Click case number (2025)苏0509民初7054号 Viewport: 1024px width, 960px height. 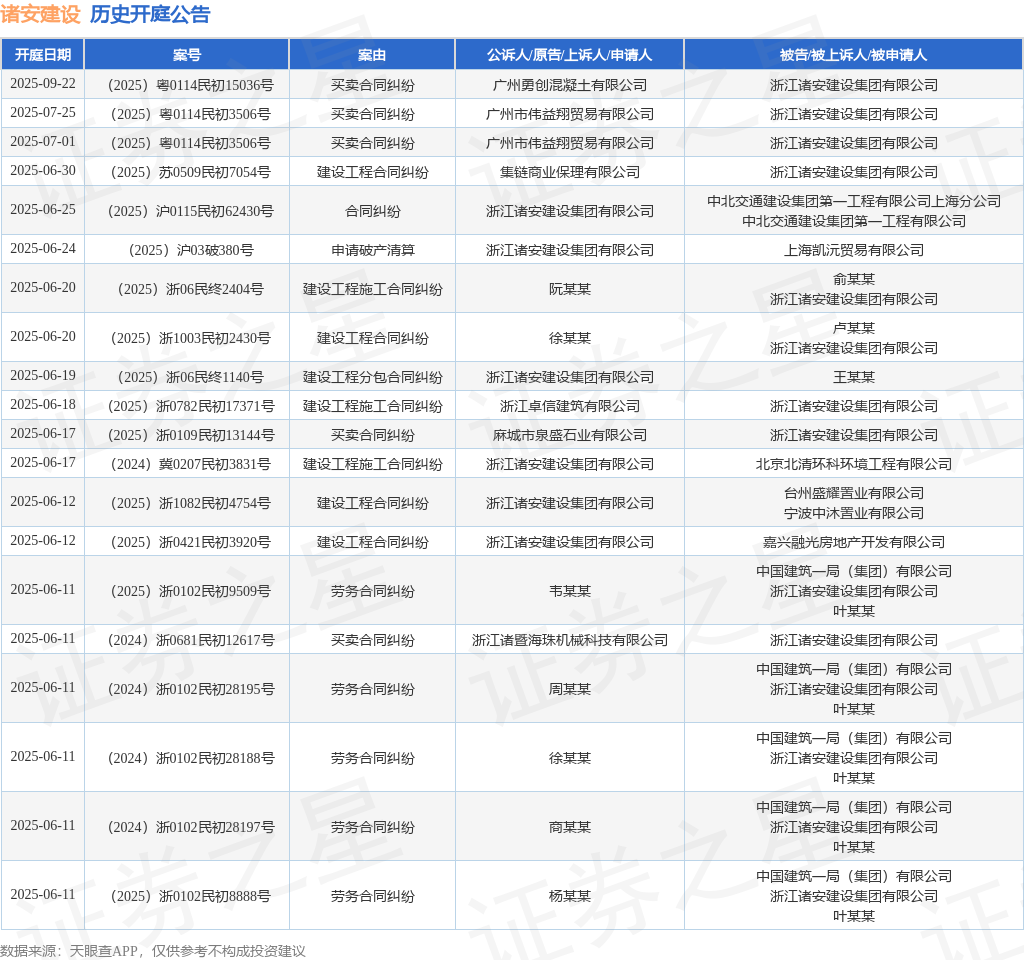[x=190, y=172]
